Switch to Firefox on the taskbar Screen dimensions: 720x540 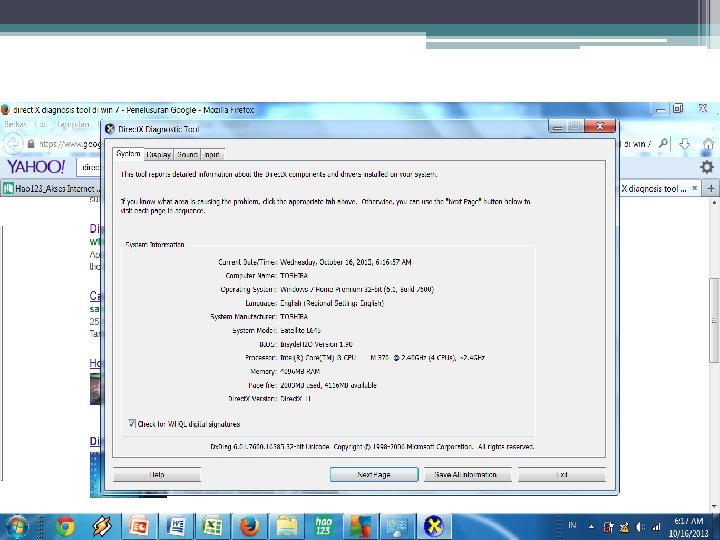[250, 526]
